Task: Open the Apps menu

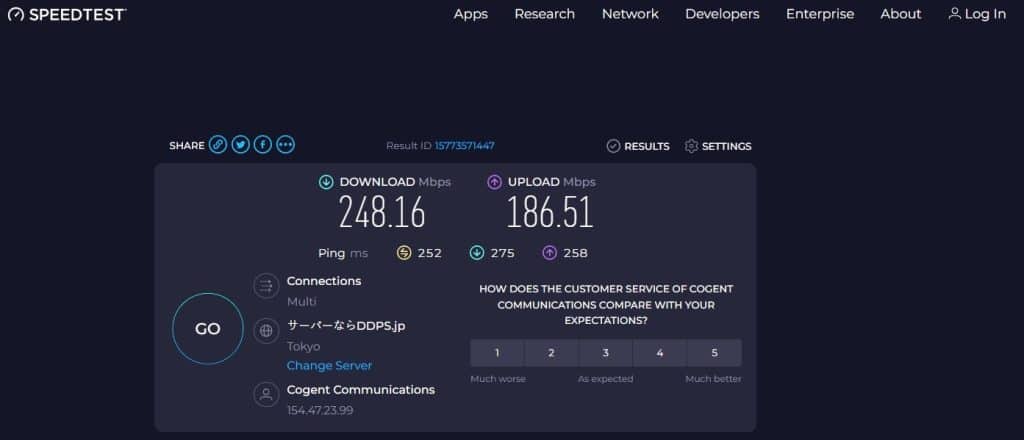Action: [471, 14]
